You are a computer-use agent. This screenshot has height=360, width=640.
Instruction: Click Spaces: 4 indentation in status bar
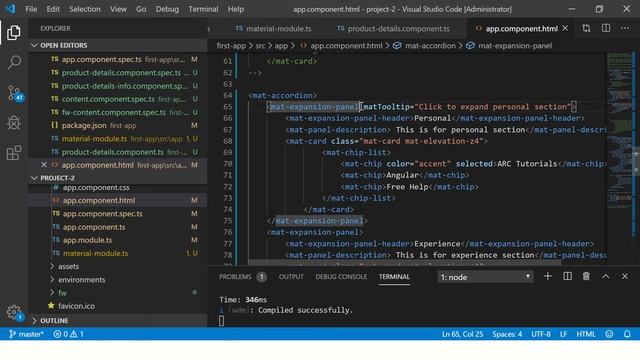coord(507,334)
